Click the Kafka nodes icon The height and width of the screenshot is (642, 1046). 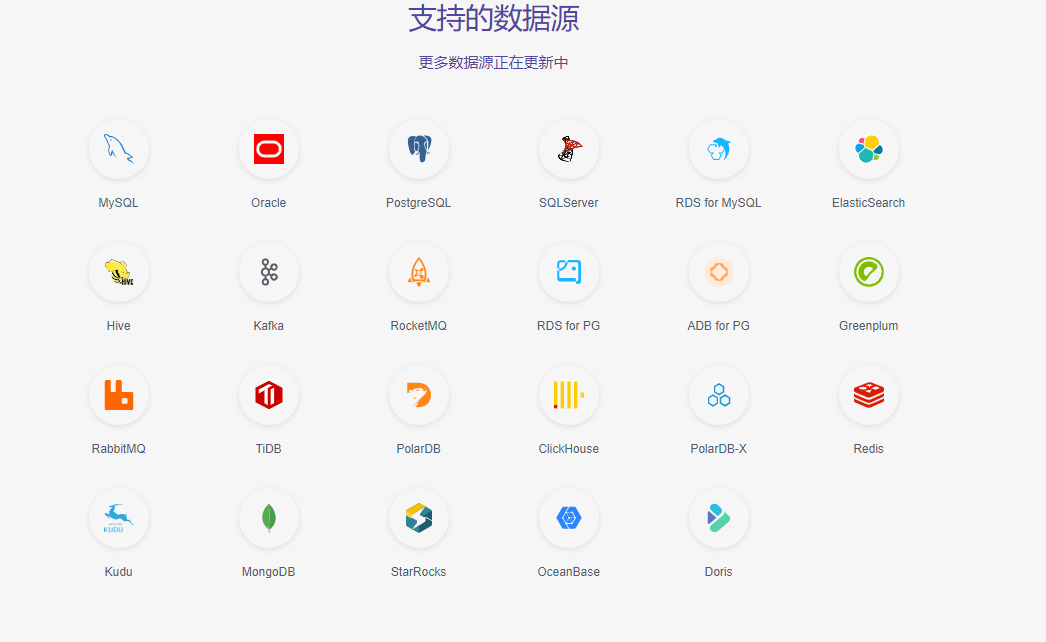269,272
